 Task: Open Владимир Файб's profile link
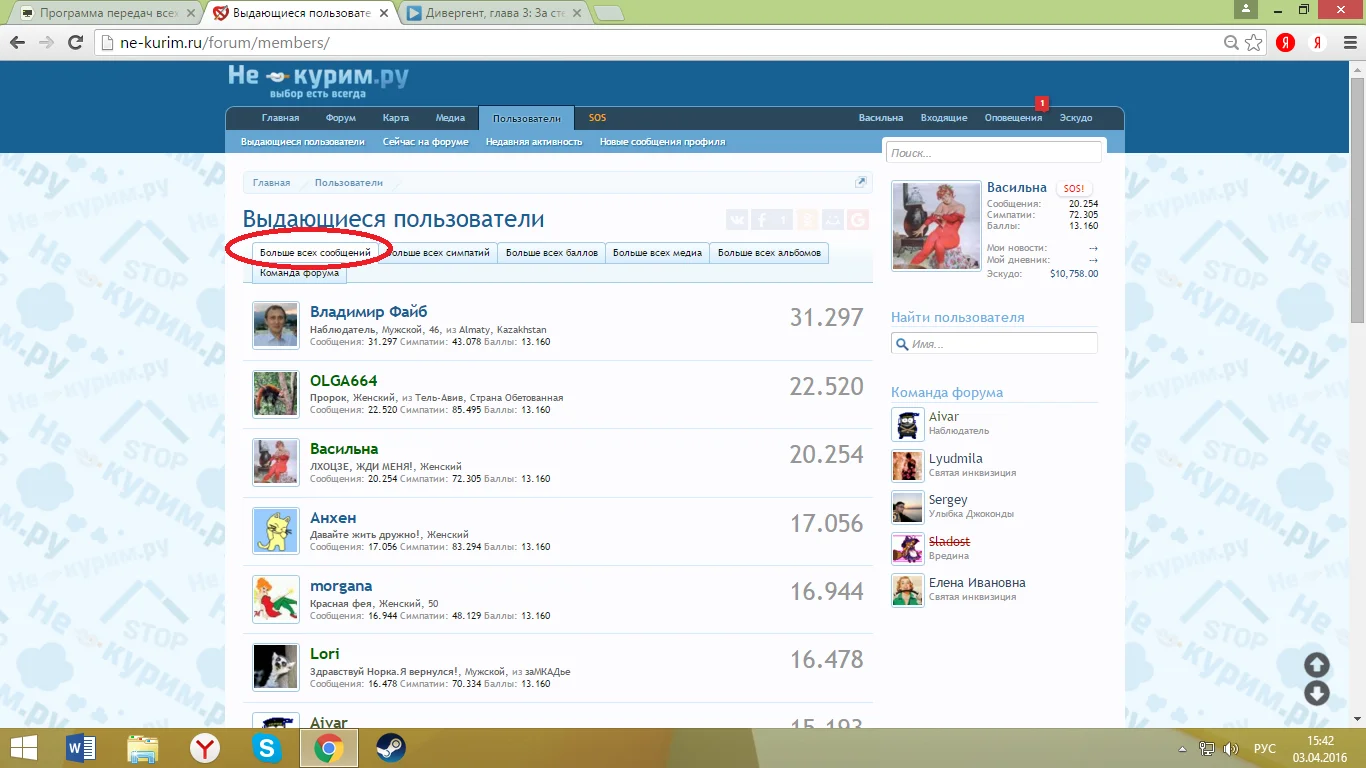point(368,312)
